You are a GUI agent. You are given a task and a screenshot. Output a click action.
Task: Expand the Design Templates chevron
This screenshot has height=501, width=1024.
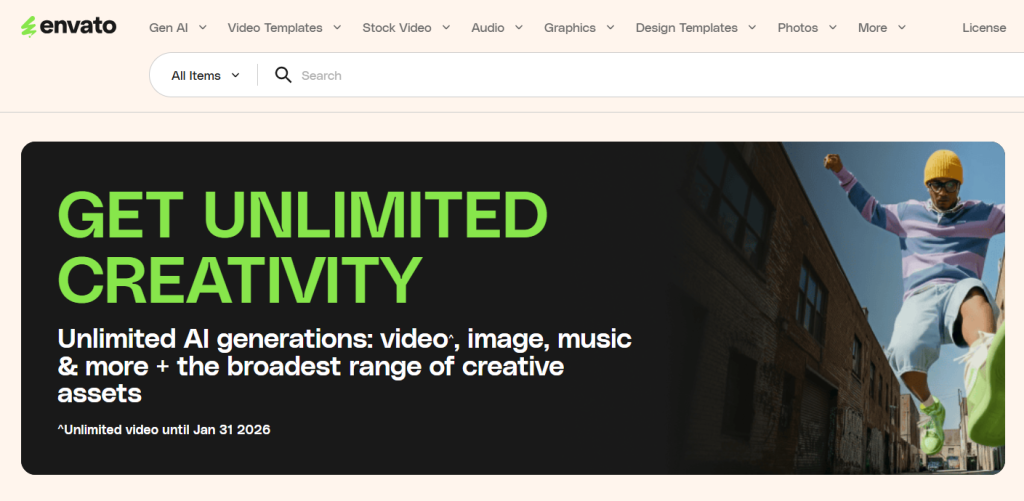(x=752, y=27)
